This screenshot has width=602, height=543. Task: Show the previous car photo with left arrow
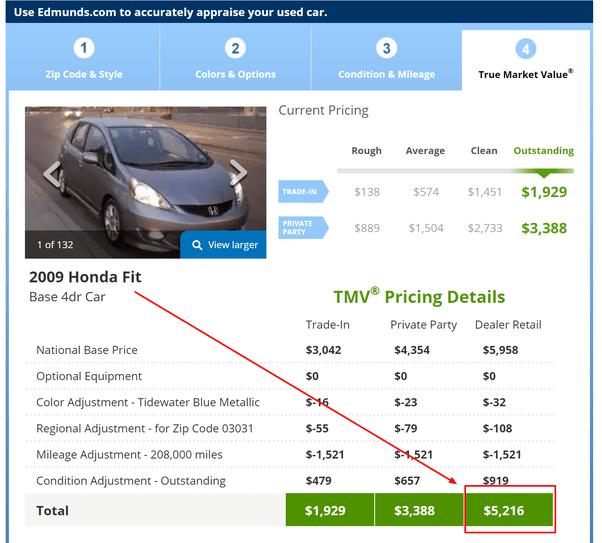52,174
